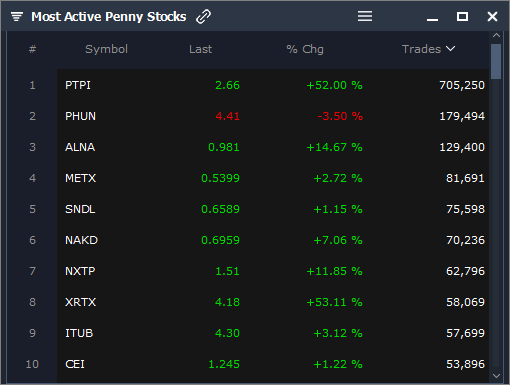510x385 pixels.
Task: Open the hamburger menu in title bar
Action: [x=365, y=16]
